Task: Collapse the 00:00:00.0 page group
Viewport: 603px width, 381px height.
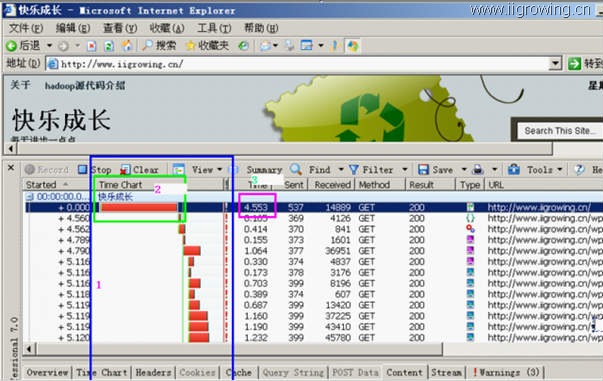Action: pyautogui.click(x=29, y=197)
